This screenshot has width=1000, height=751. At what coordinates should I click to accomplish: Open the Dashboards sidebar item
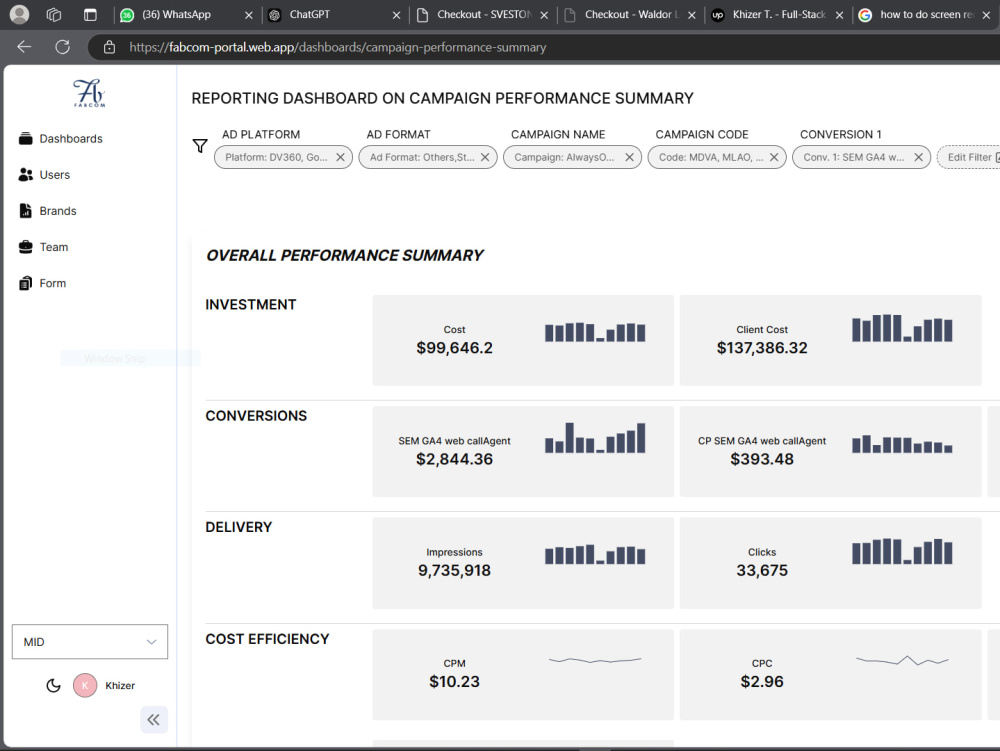[61, 138]
